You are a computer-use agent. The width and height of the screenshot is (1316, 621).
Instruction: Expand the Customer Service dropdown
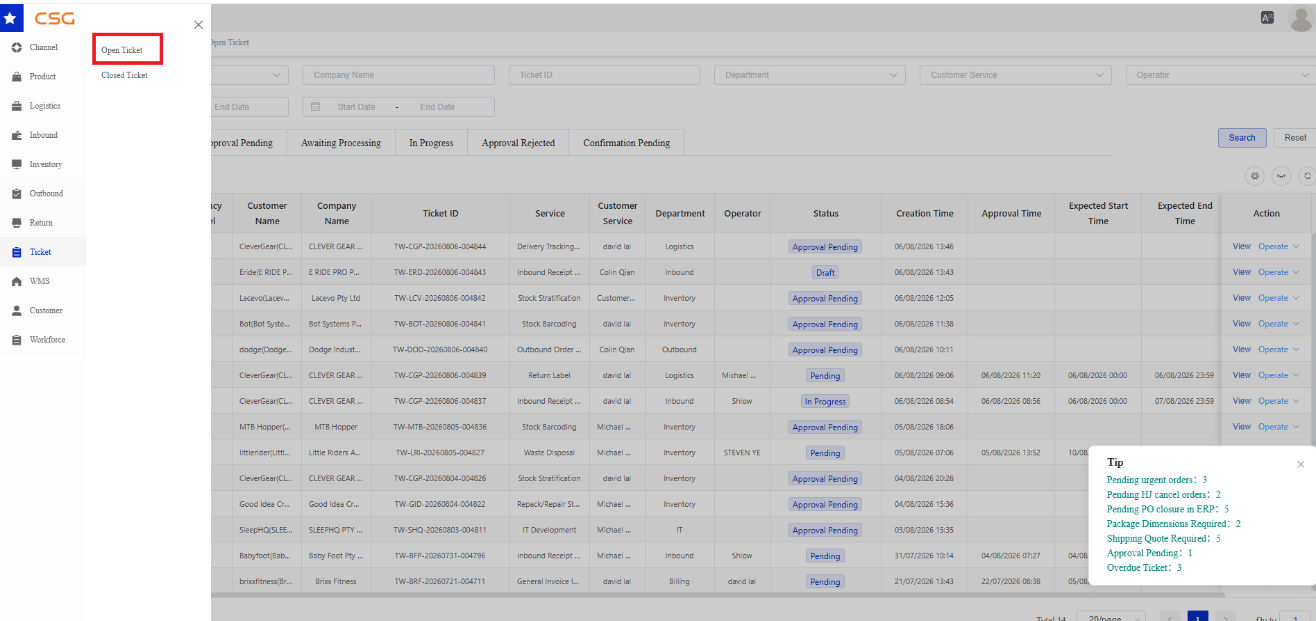1015,75
